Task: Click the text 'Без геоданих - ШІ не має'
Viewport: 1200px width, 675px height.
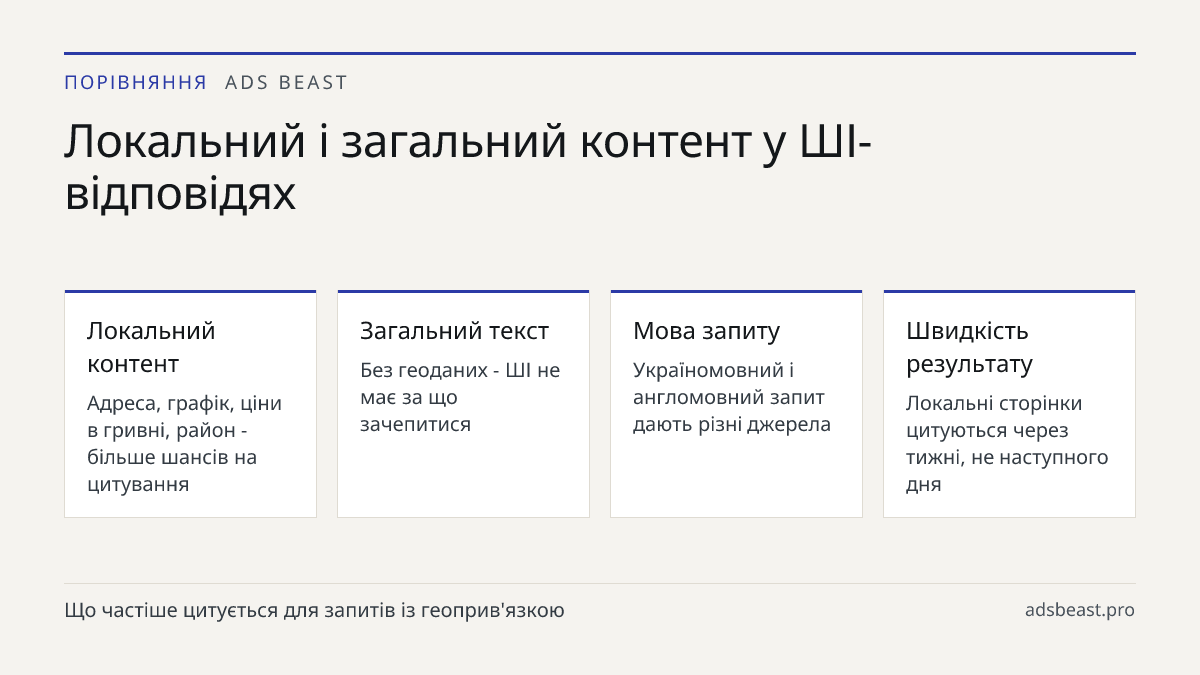Action: pos(460,384)
